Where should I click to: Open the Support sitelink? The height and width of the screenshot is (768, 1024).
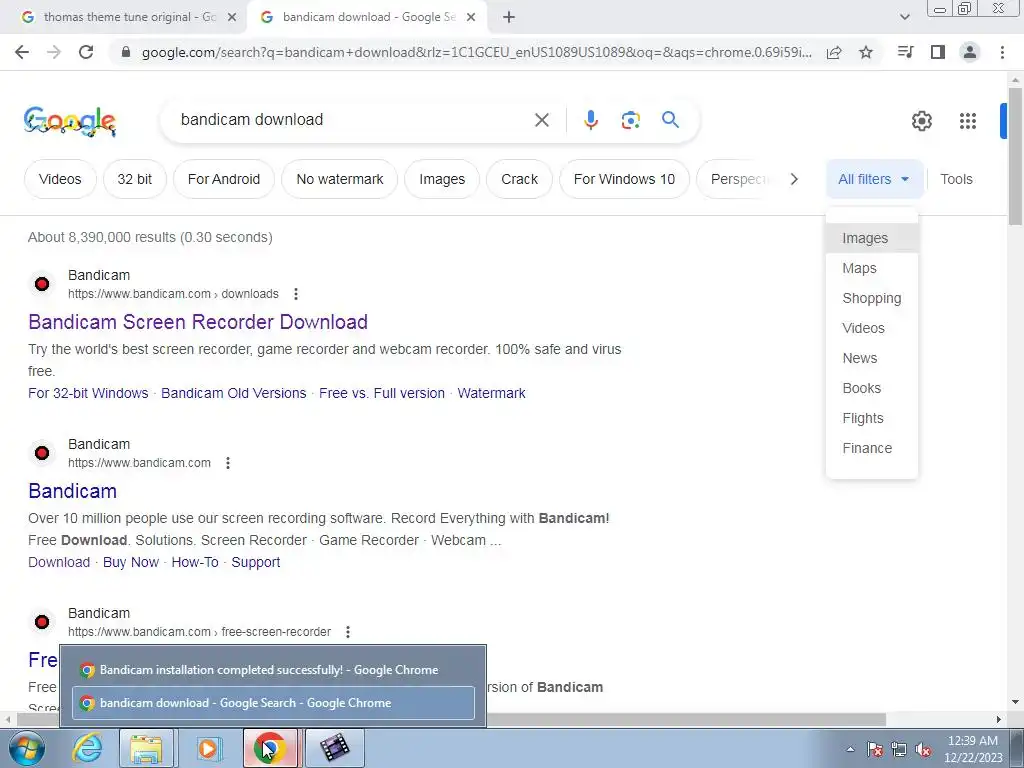pyautogui.click(x=256, y=562)
